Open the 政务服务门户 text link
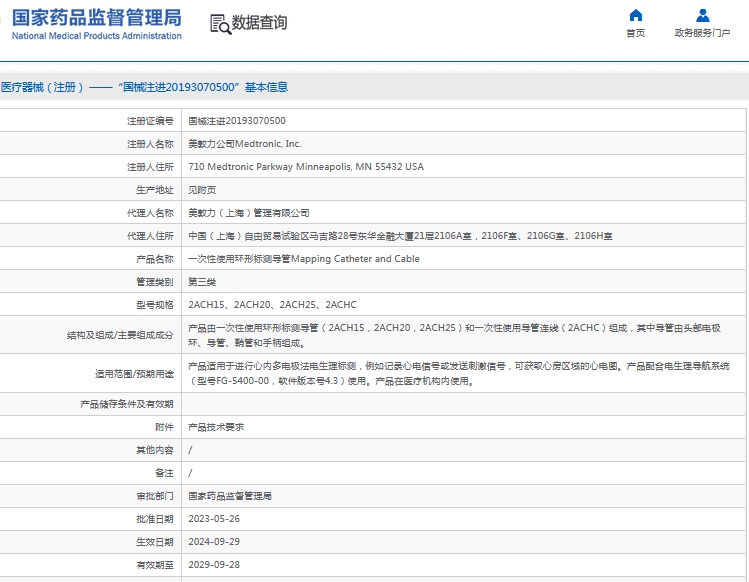The width and height of the screenshot is (749, 582). pos(702,33)
